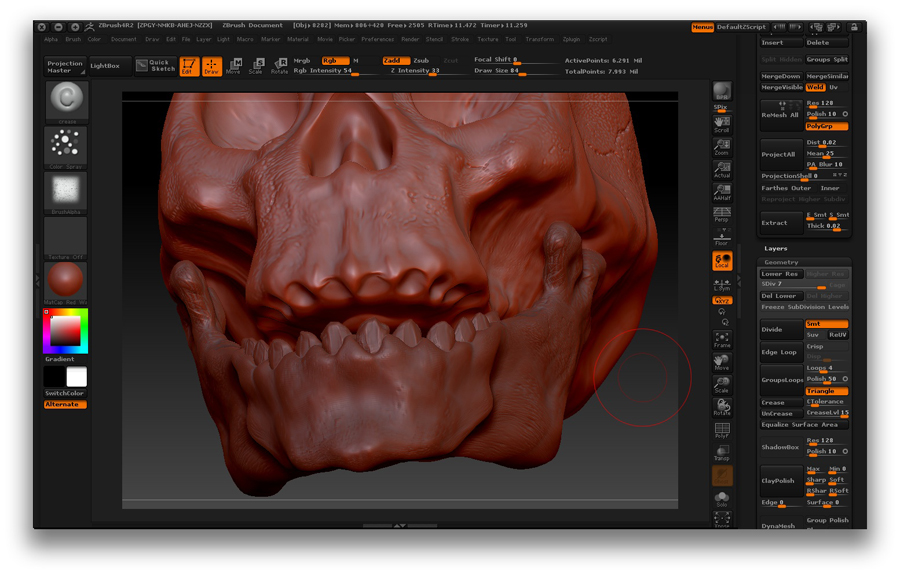Image resolution: width=900 pixels, height=575 pixels.
Task: Enable Mrgb mode
Action: pos(302,60)
